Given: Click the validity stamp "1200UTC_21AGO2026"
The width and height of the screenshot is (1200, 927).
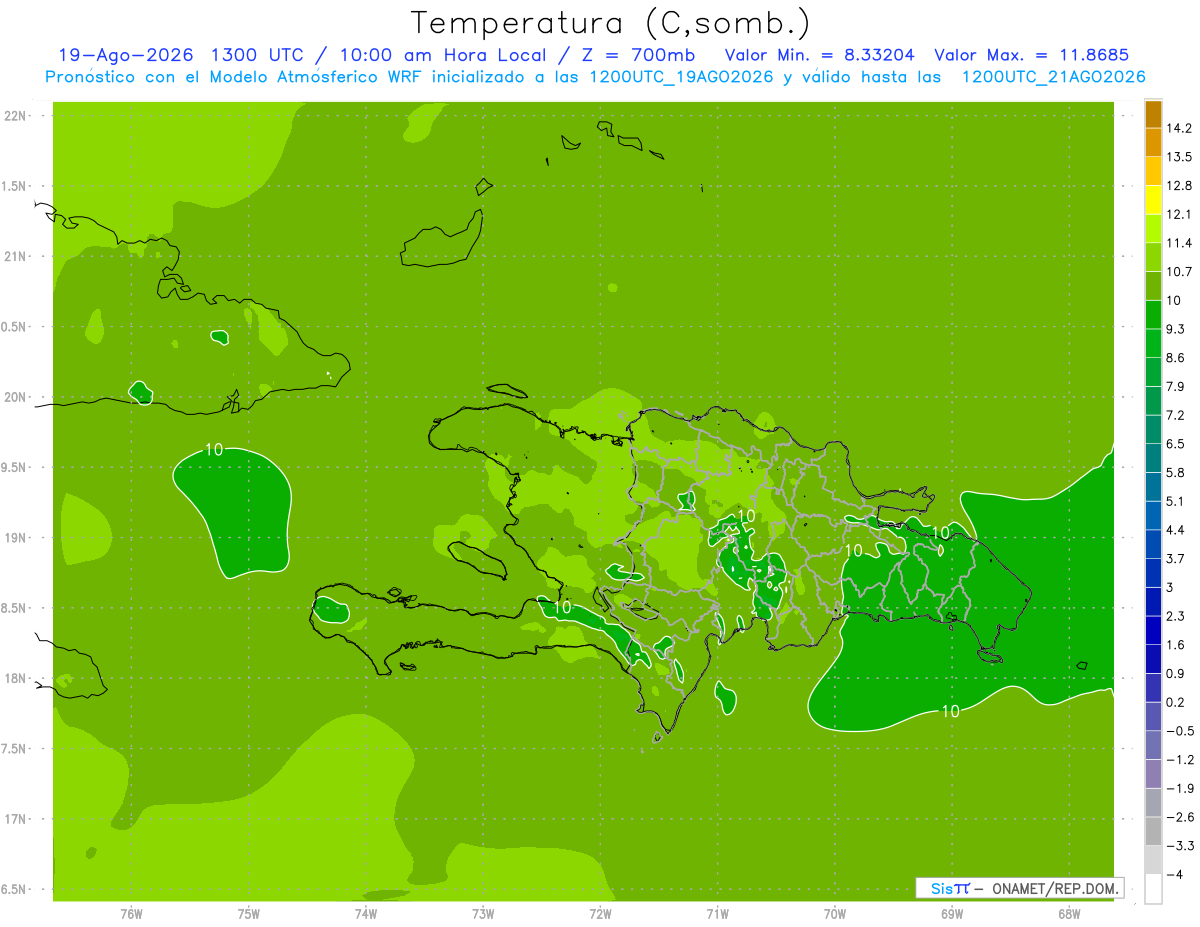Looking at the screenshot, I should 1053,77.
